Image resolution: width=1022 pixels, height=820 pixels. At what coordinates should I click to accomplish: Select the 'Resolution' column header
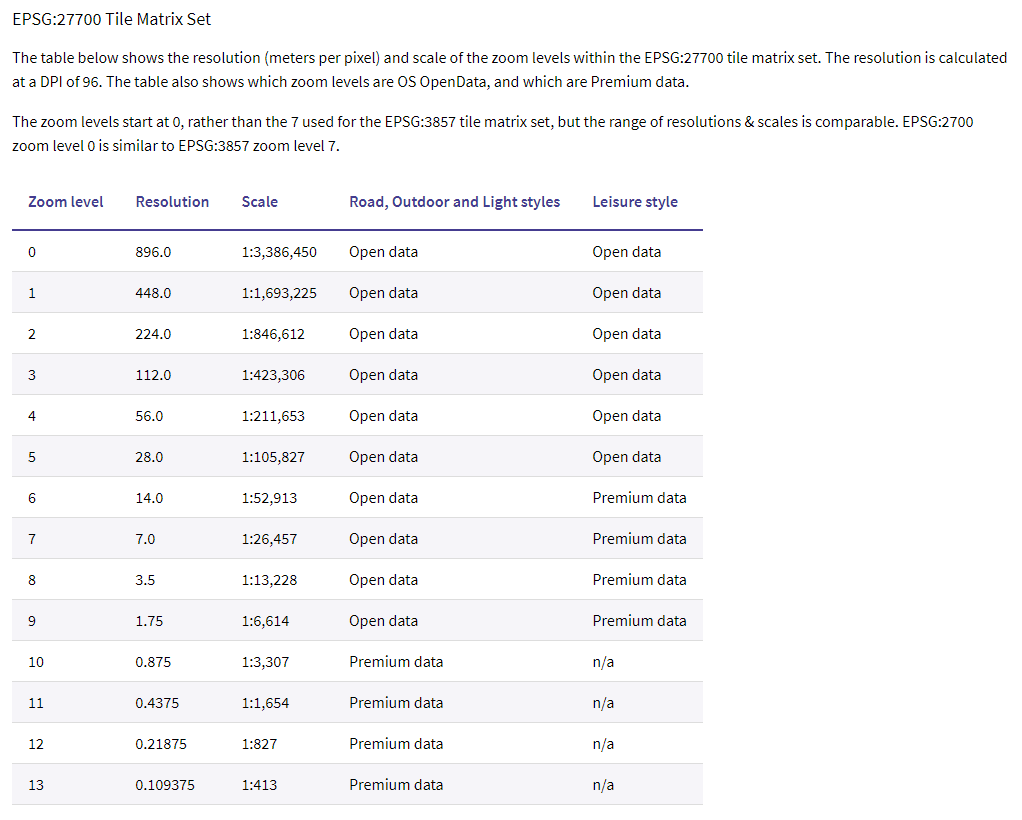(172, 202)
